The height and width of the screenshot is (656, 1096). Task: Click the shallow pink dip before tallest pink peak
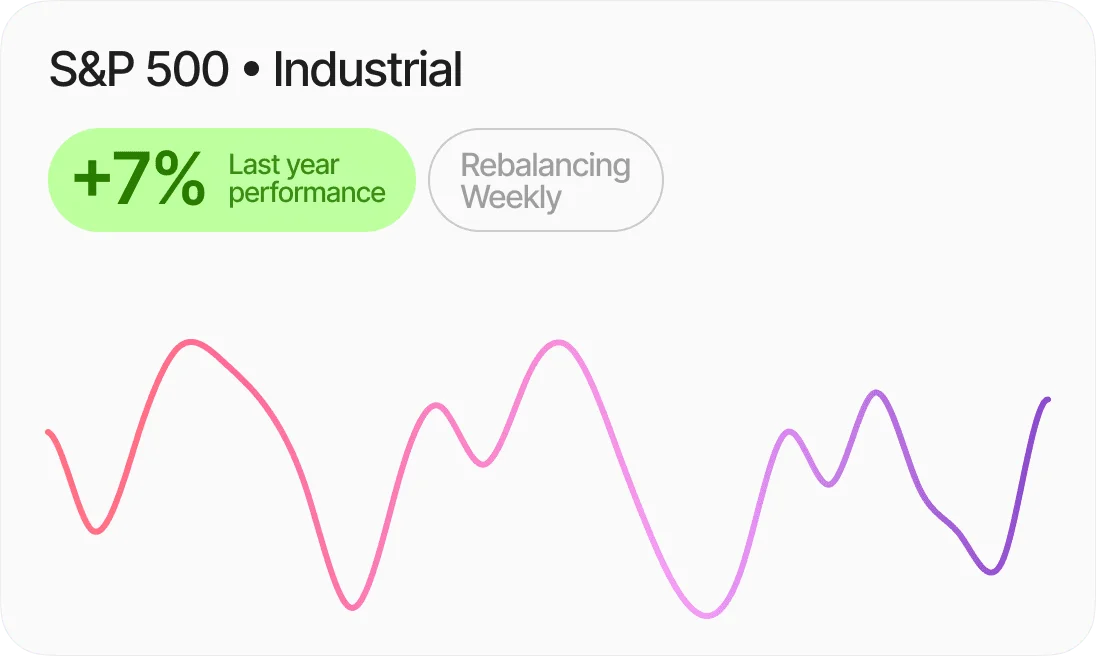[x=483, y=464]
